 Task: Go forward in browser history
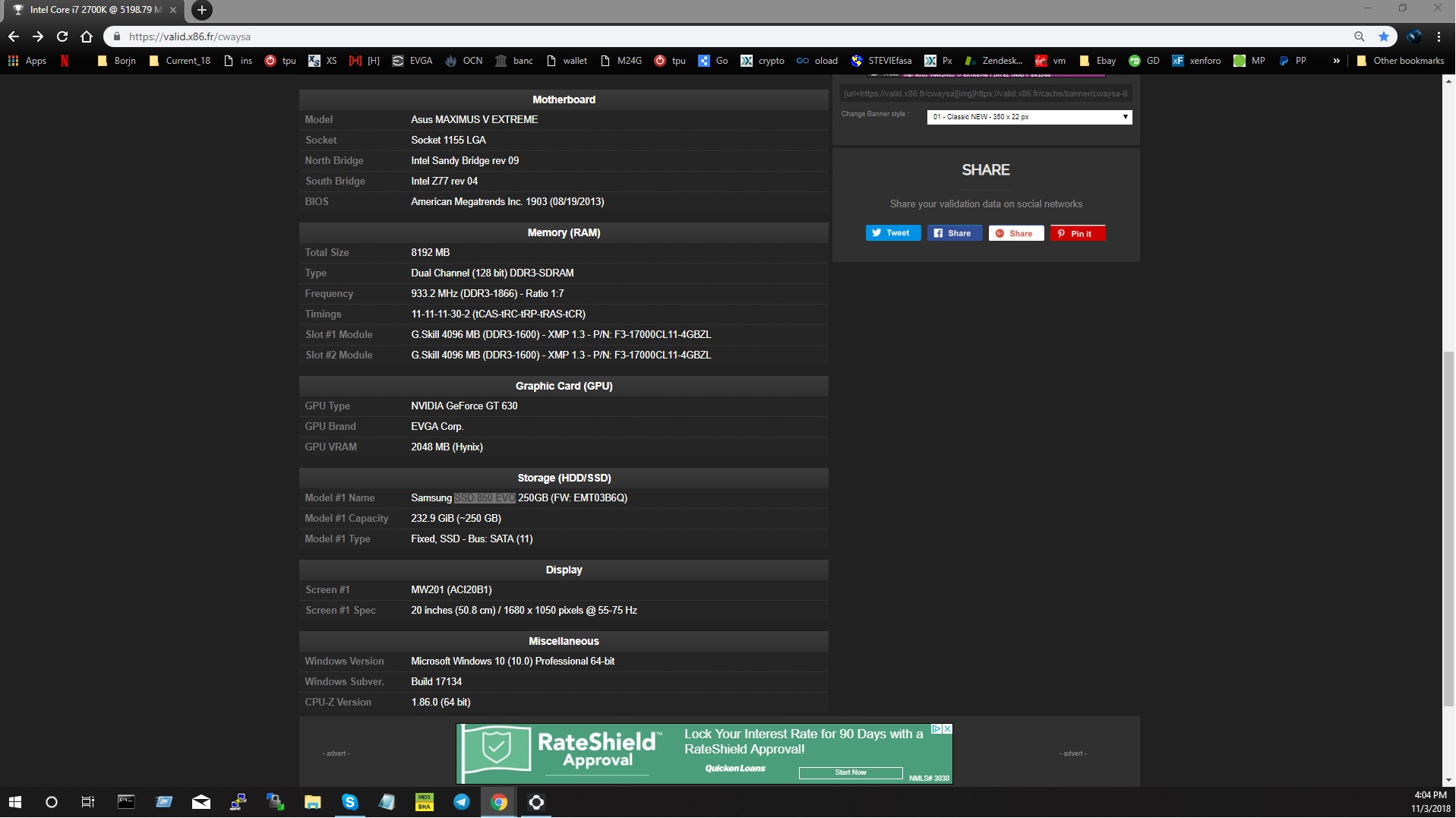pyautogui.click(x=37, y=36)
